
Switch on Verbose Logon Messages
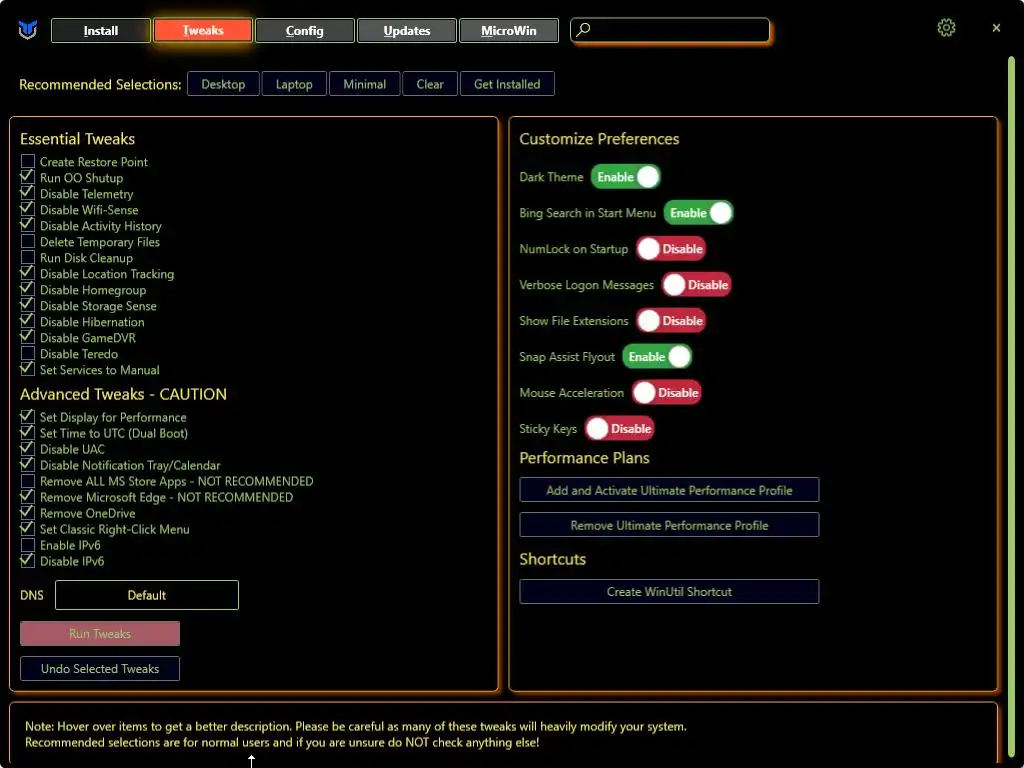696,285
